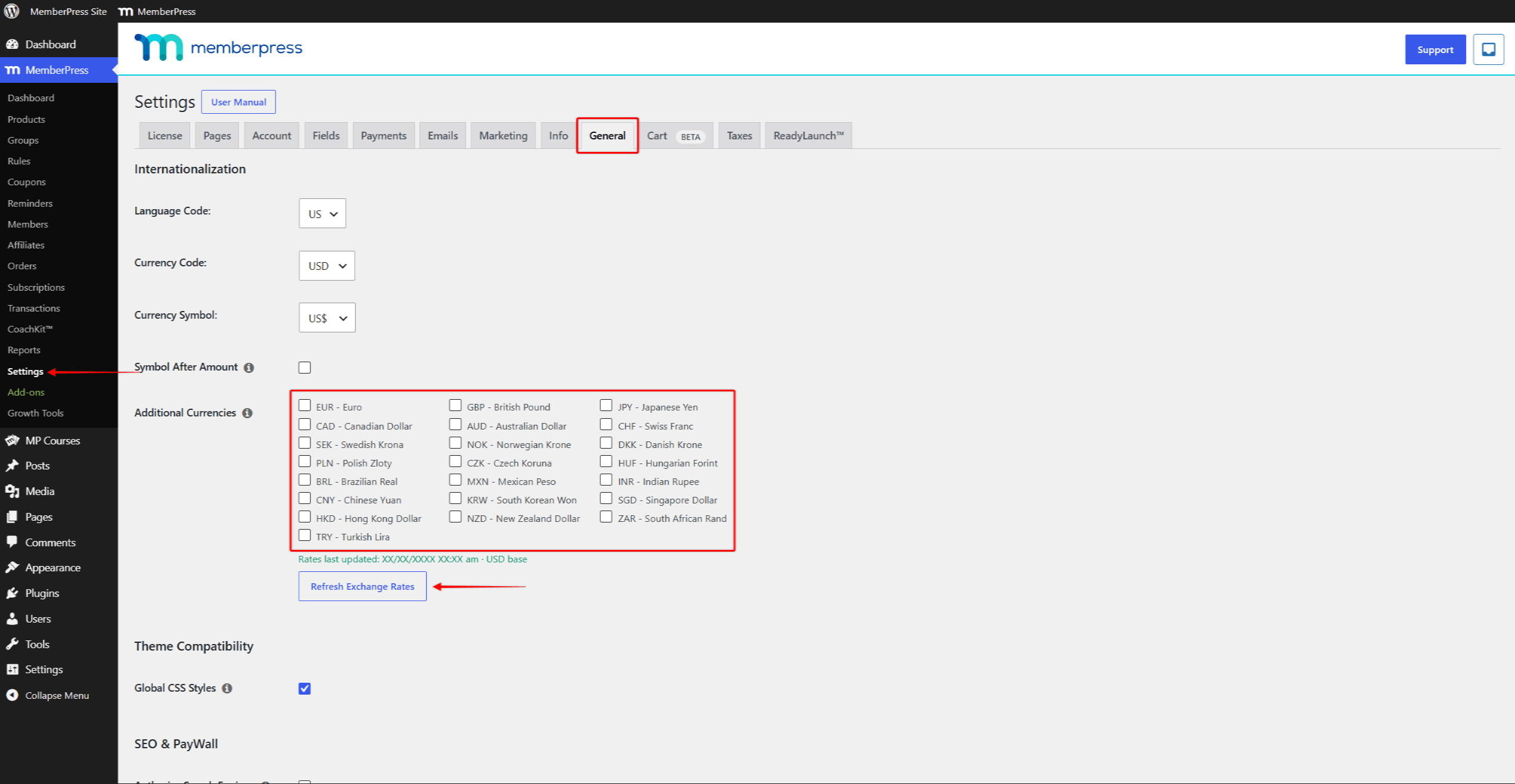Click the MP Courses graduation cap icon
1515x784 pixels.
12,440
